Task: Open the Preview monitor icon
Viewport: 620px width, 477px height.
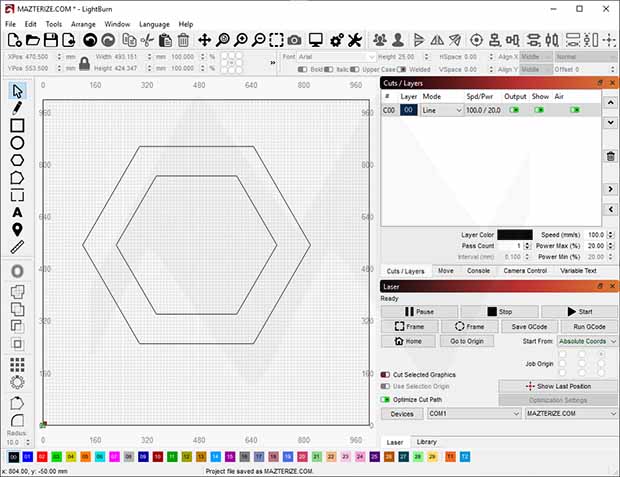Action: (316, 40)
